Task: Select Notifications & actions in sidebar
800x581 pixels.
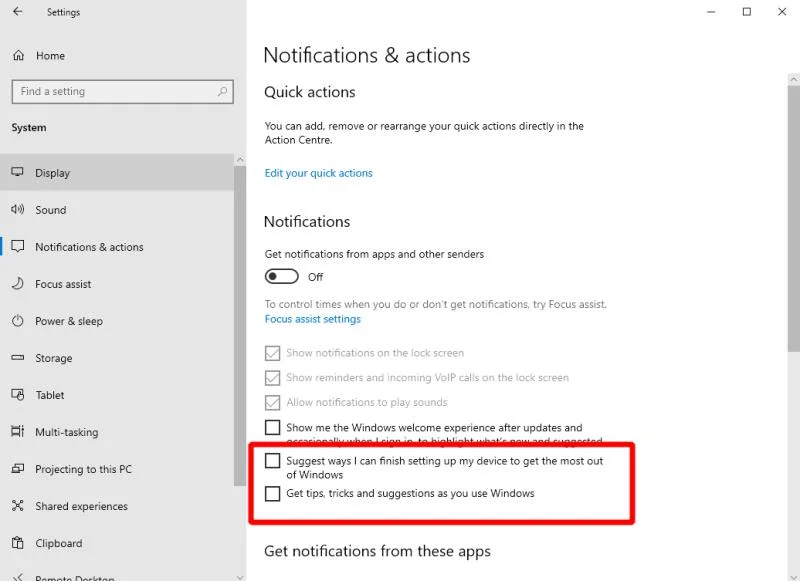Action: (117, 247)
